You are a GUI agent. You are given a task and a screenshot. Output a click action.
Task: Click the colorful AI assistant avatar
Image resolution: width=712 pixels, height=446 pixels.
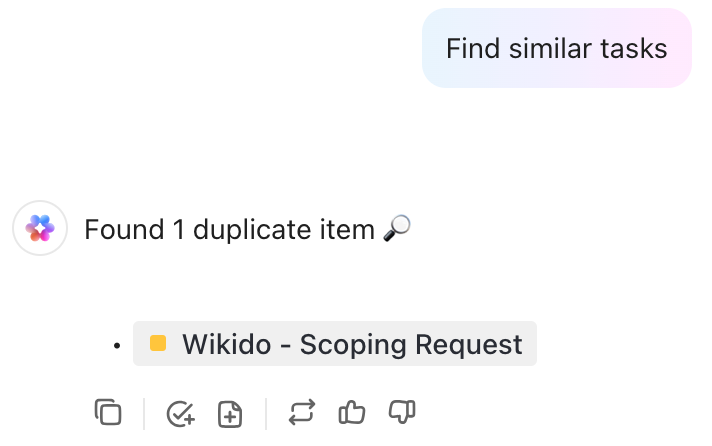point(40,228)
